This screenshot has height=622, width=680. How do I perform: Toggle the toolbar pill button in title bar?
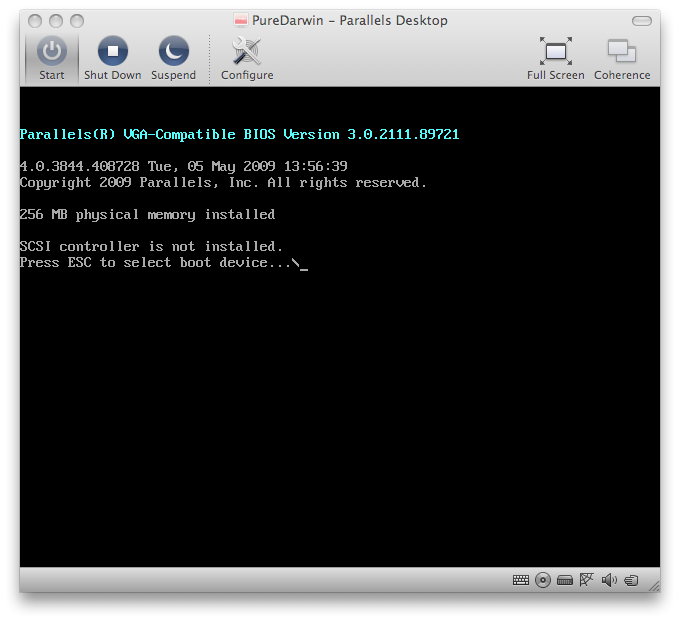pyautogui.click(x=642, y=21)
